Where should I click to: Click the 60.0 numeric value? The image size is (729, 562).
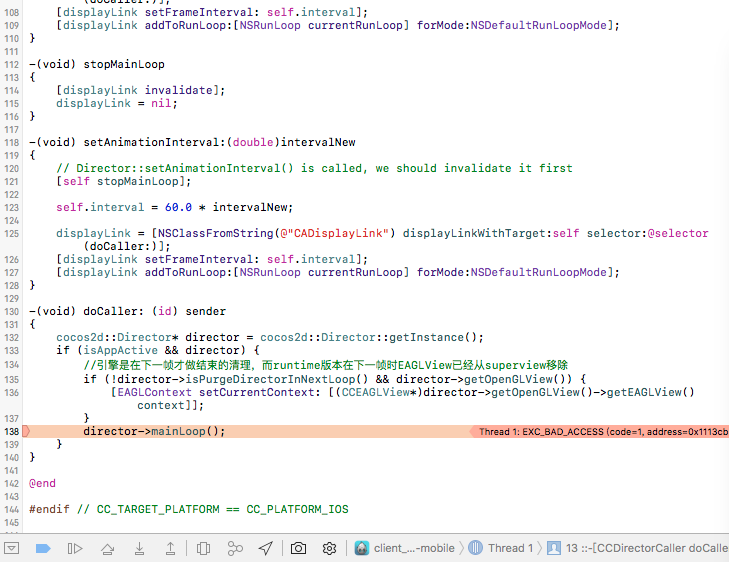[178, 207]
